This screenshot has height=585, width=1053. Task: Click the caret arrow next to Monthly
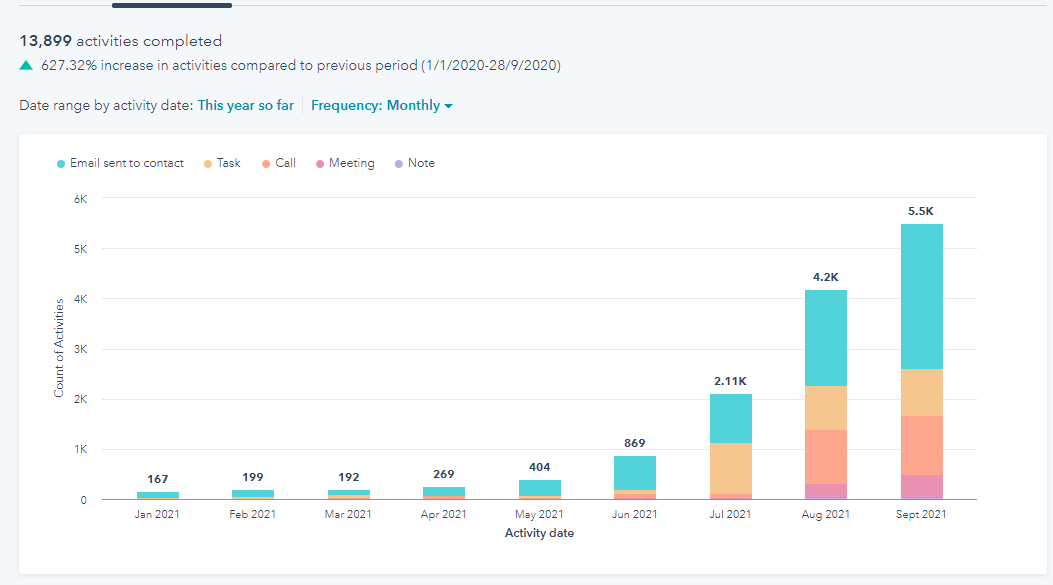click(448, 107)
